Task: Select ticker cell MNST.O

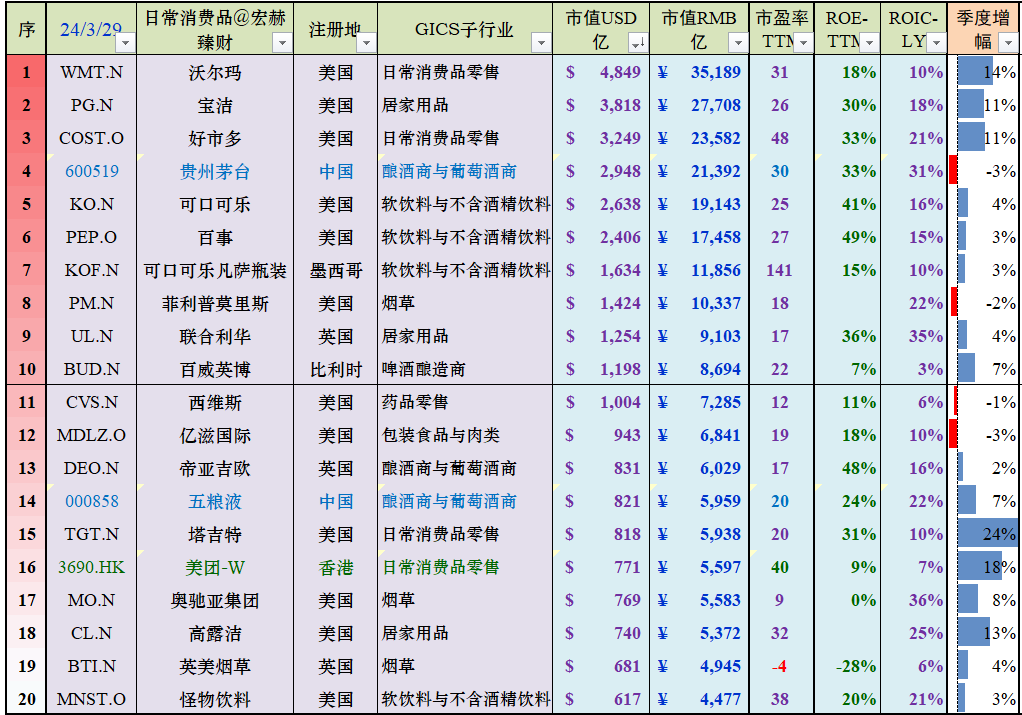Action: click(x=91, y=699)
